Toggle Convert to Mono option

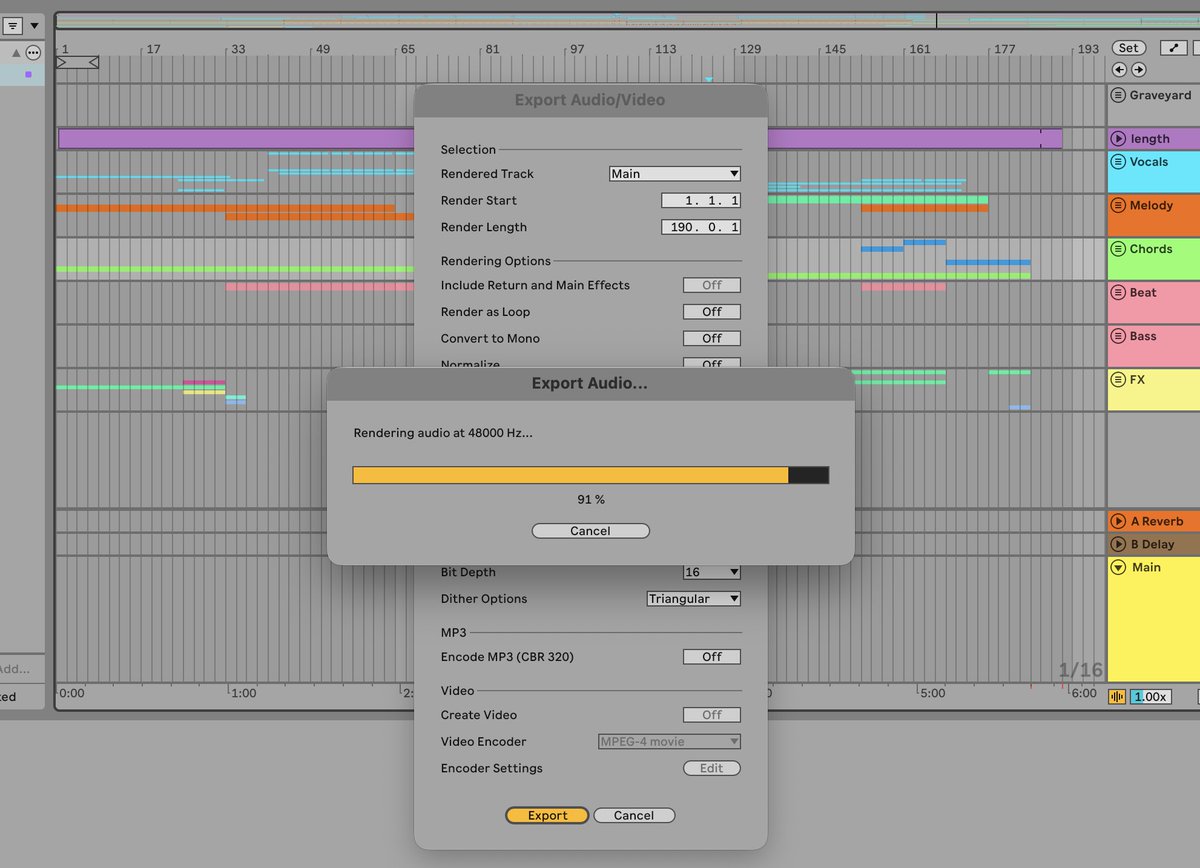click(x=711, y=338)
